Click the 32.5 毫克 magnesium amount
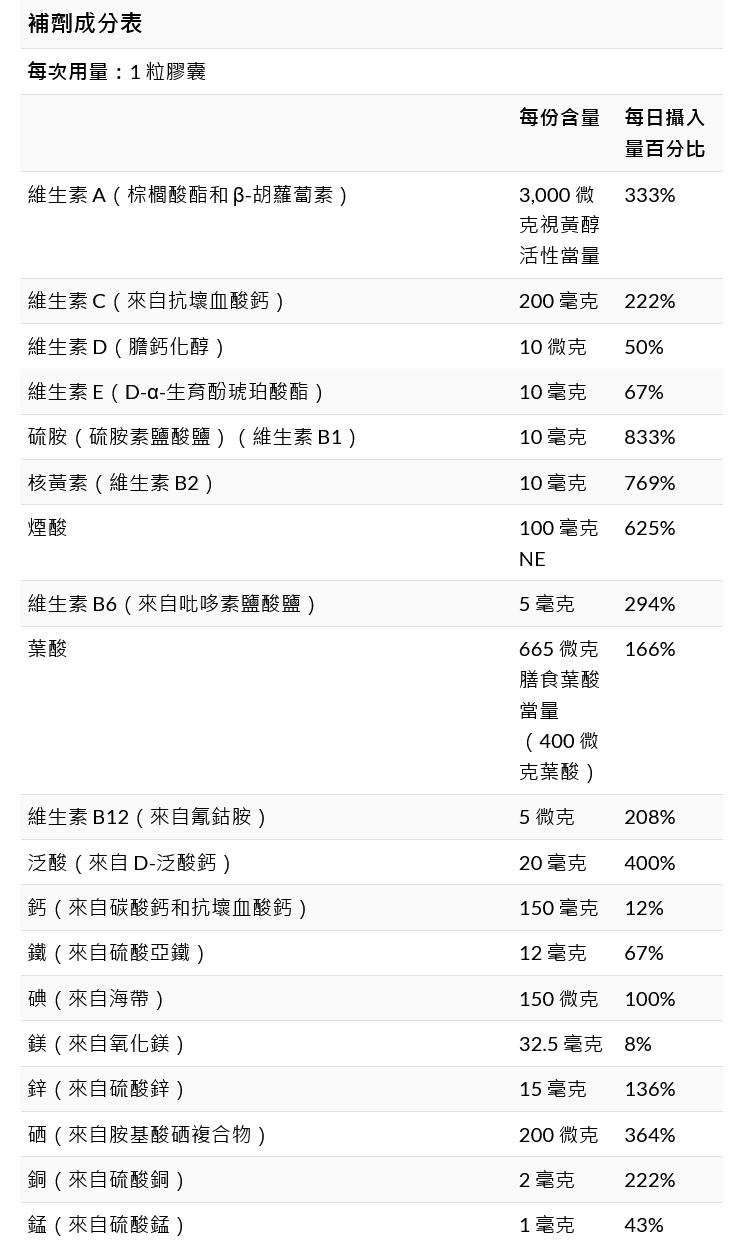Screen dimensions: 743x1247 pos(560,1044)
